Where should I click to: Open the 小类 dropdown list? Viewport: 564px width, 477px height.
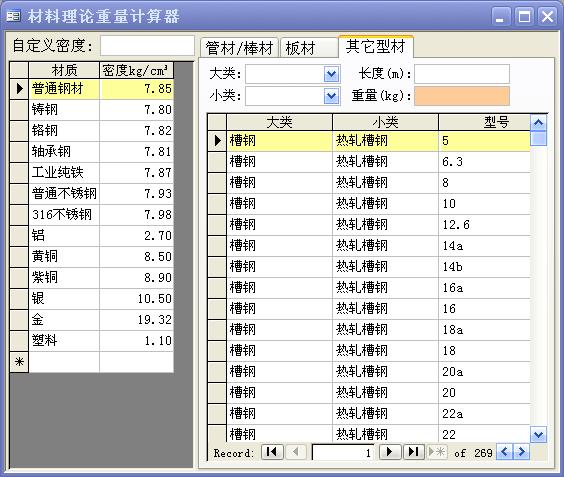coord(331,96)
